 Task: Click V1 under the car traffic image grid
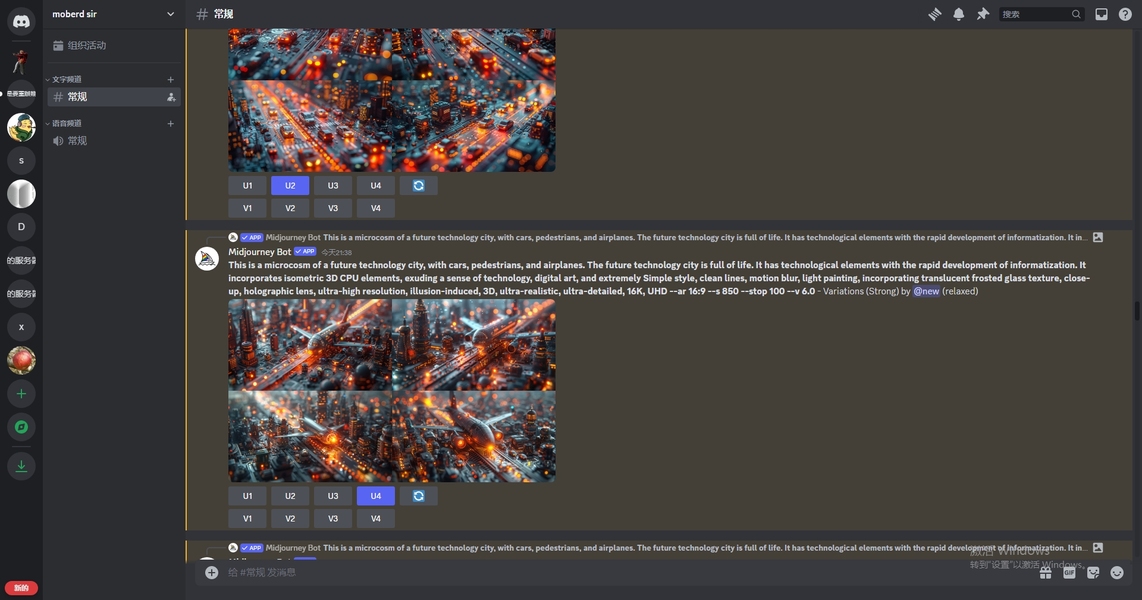click(x=248, y=208)
